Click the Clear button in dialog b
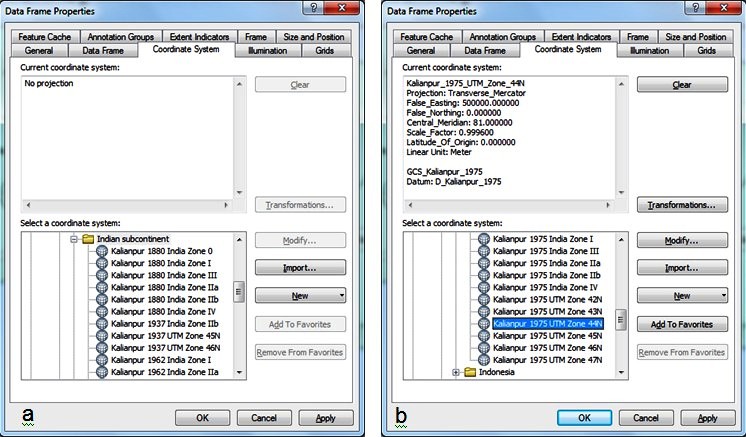Screen dimensions: 746x437 pyautogui.click(x=681, y=85)
